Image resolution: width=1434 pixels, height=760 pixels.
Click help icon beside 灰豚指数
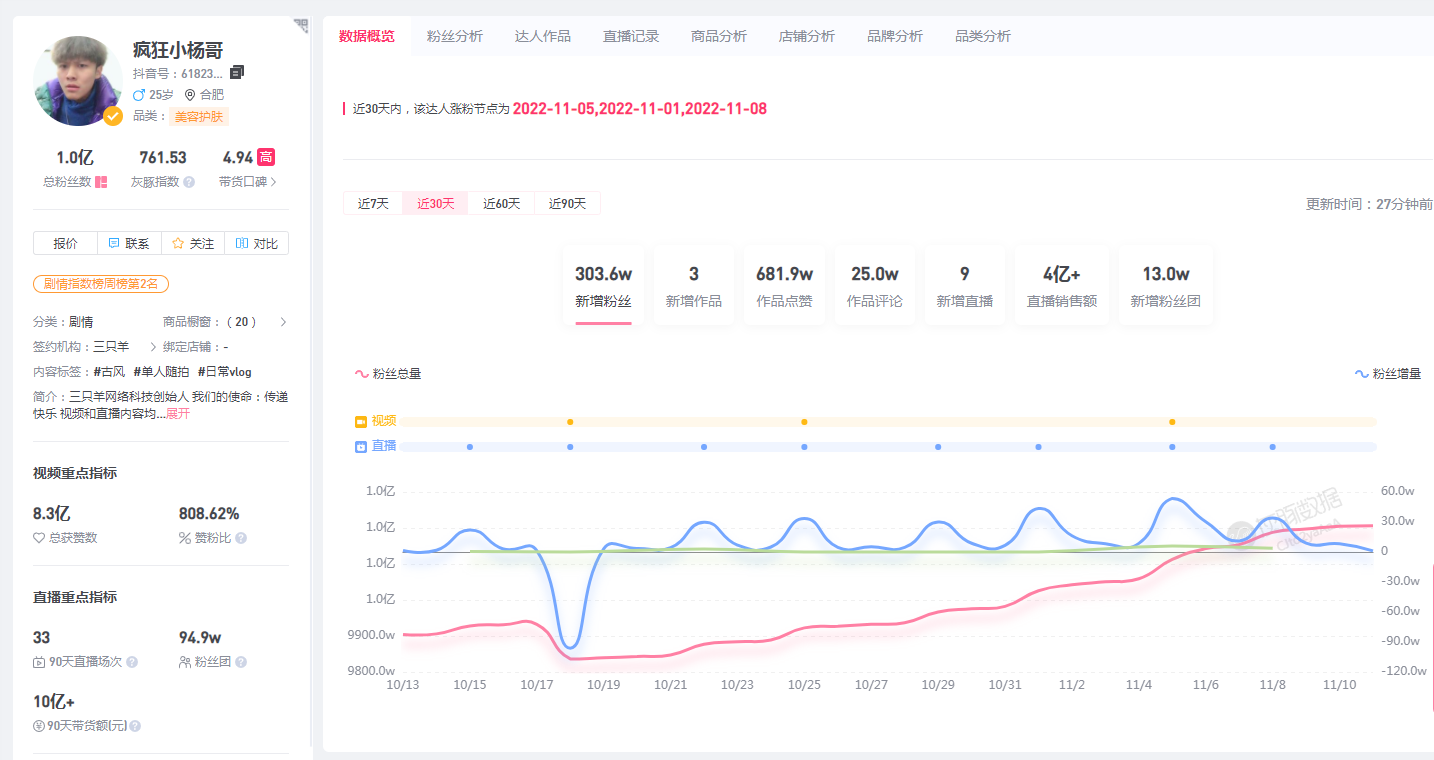point(189,182)
